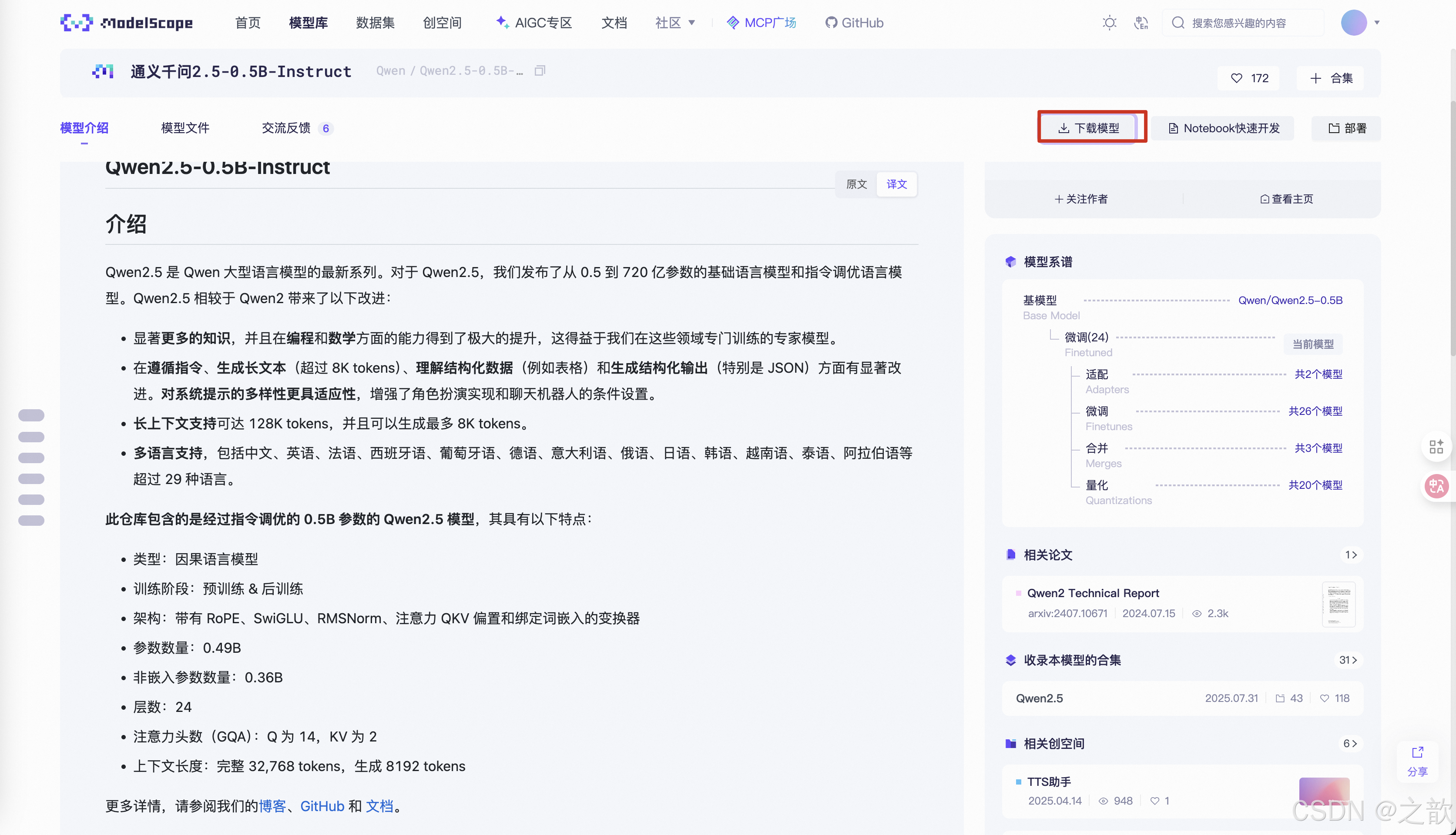Click 查看主页 to view homepage
This screenshot has width=1456, height=835.
(1287, 199)
